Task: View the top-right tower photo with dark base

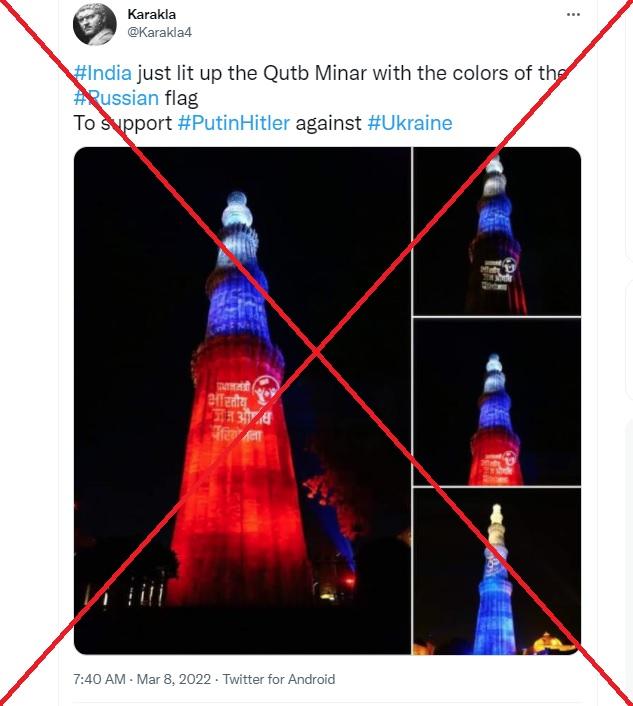Action: pyautogui.click(x=497, y=231)
